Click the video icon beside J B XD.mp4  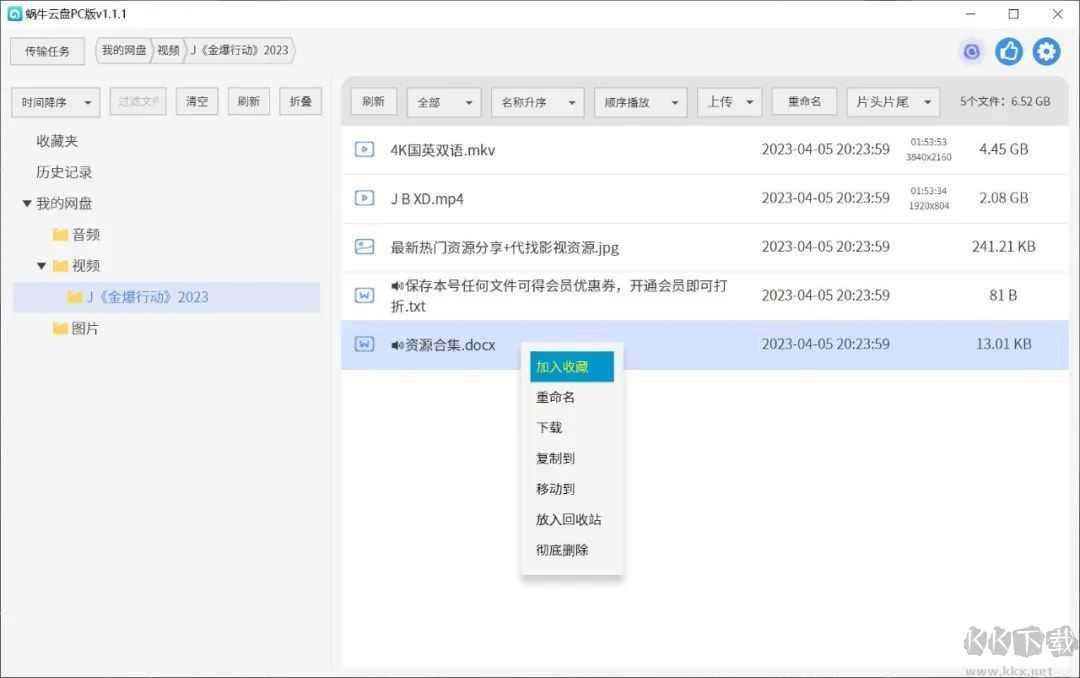(364, 198)
